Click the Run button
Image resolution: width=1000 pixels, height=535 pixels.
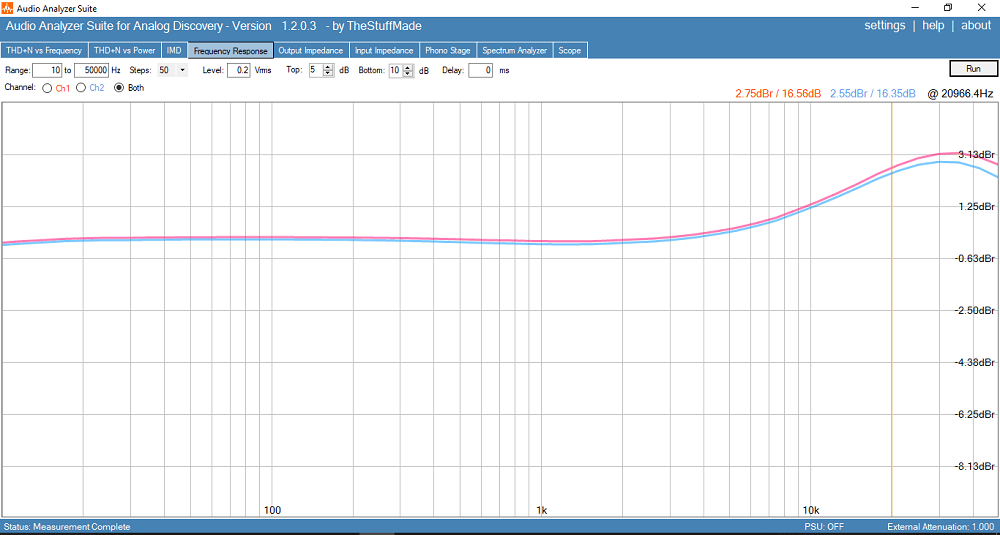973,68
